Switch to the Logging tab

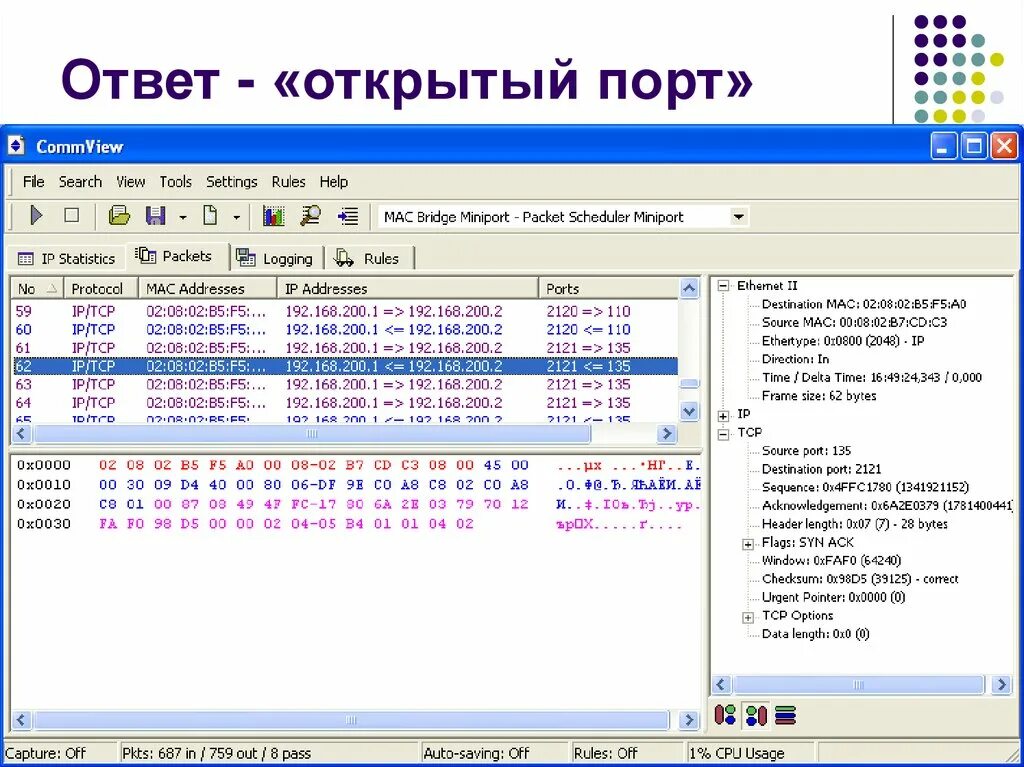tap(276, 259)
